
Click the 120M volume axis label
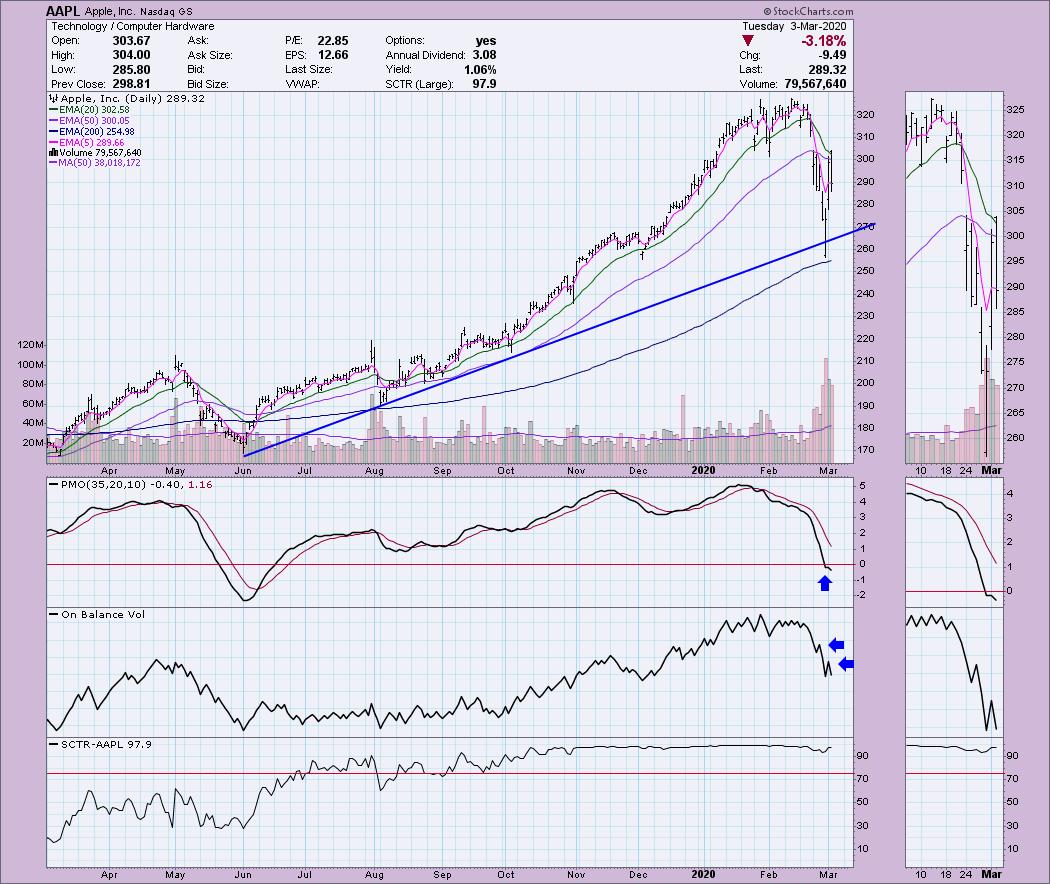point(31,345)
